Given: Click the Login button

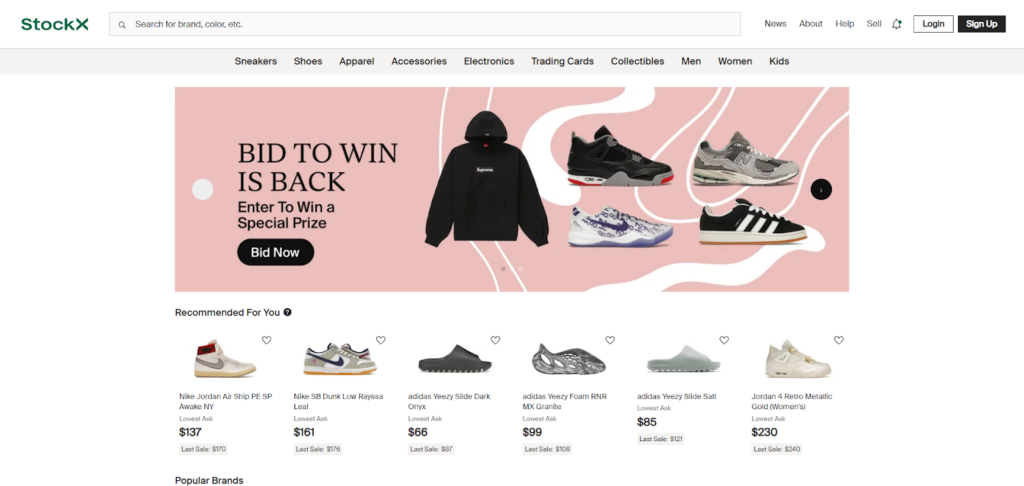Looking at the screenshot, I should pyautogui.click(x=933, y=24).
